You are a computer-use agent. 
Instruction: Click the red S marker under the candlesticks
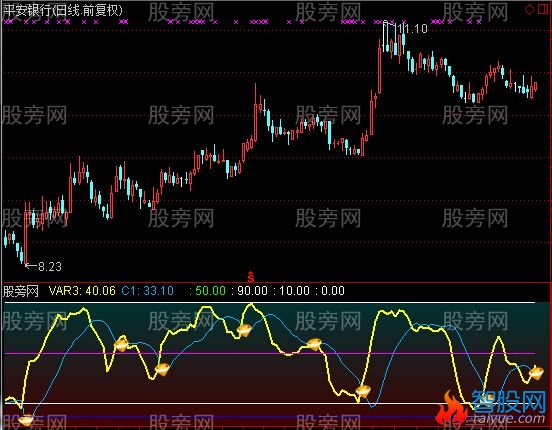coord(251,277)
